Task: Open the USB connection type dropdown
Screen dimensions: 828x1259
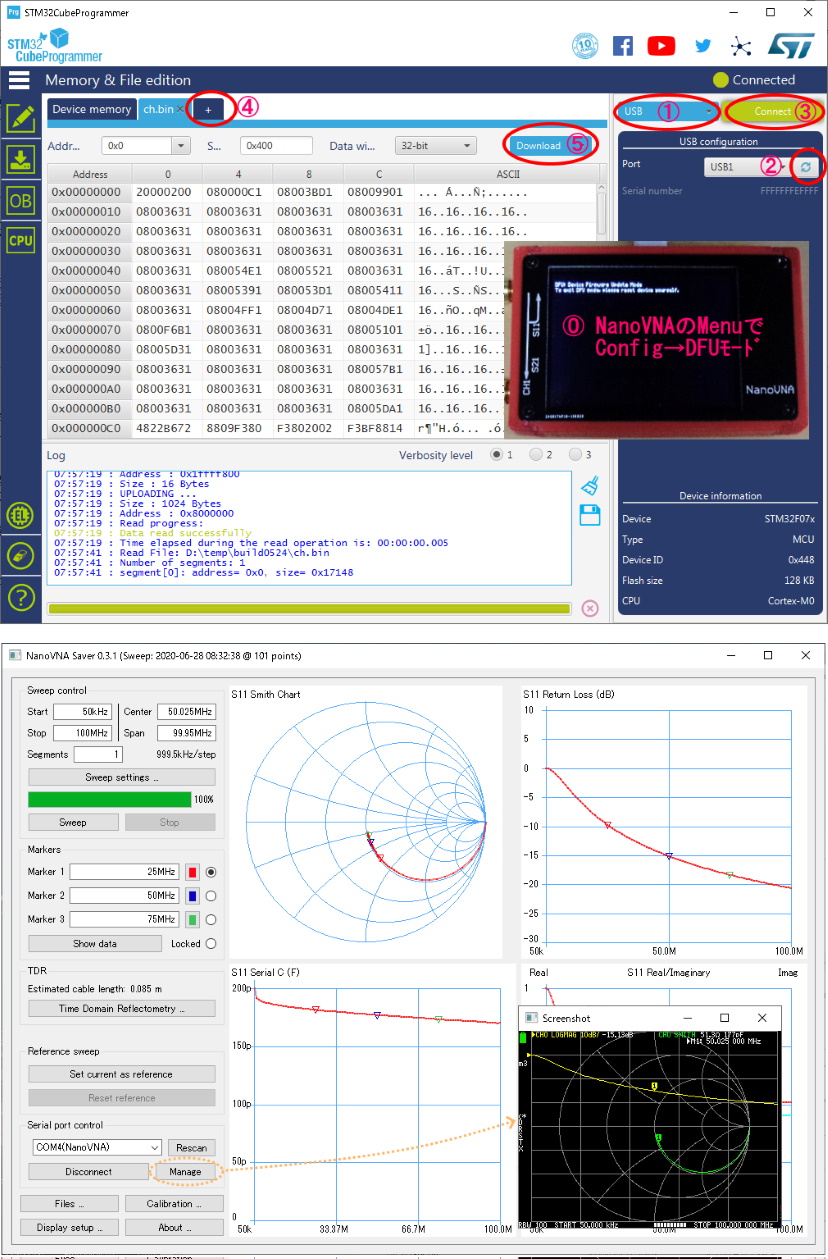Action: 666,111
